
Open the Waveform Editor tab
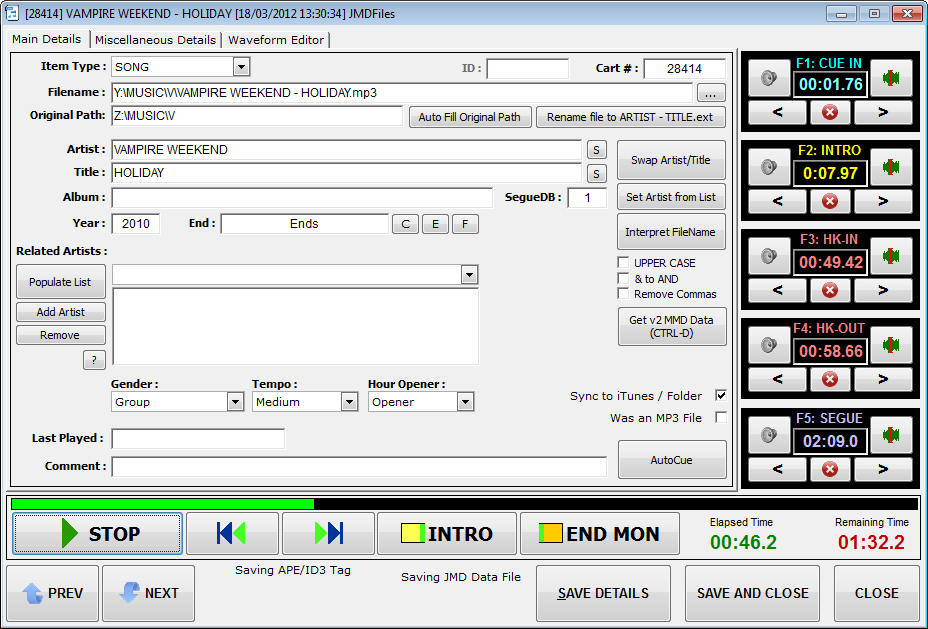[276, 40]
